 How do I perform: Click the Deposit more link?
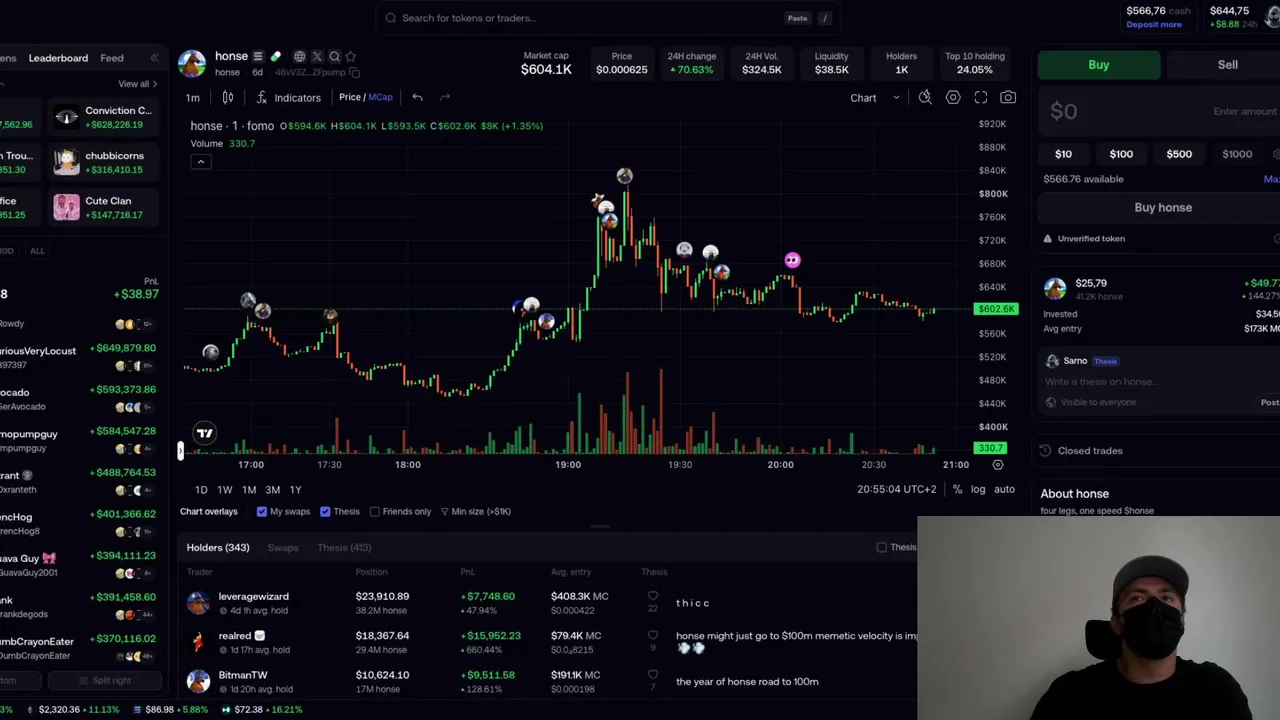point(1154,24)
